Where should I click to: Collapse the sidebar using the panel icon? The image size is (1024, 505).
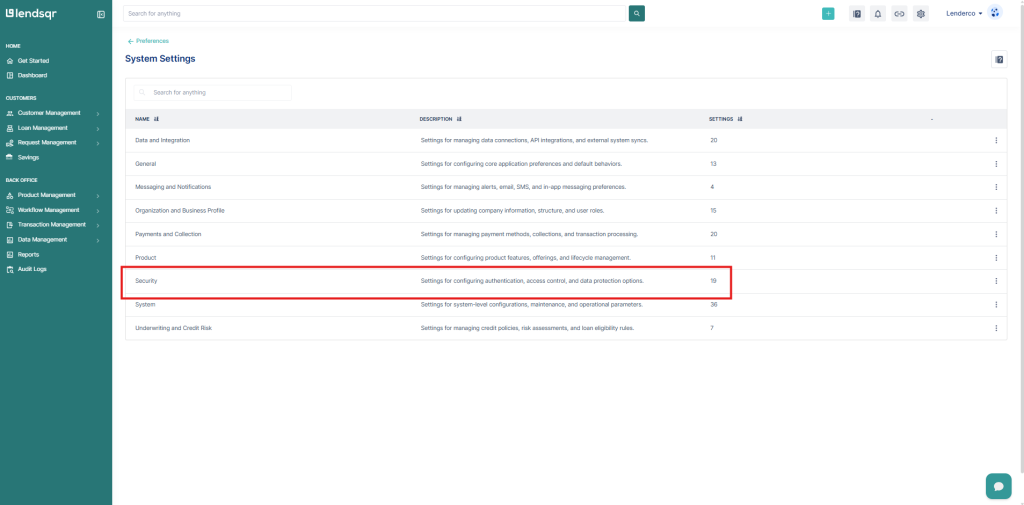pos(101,14)
